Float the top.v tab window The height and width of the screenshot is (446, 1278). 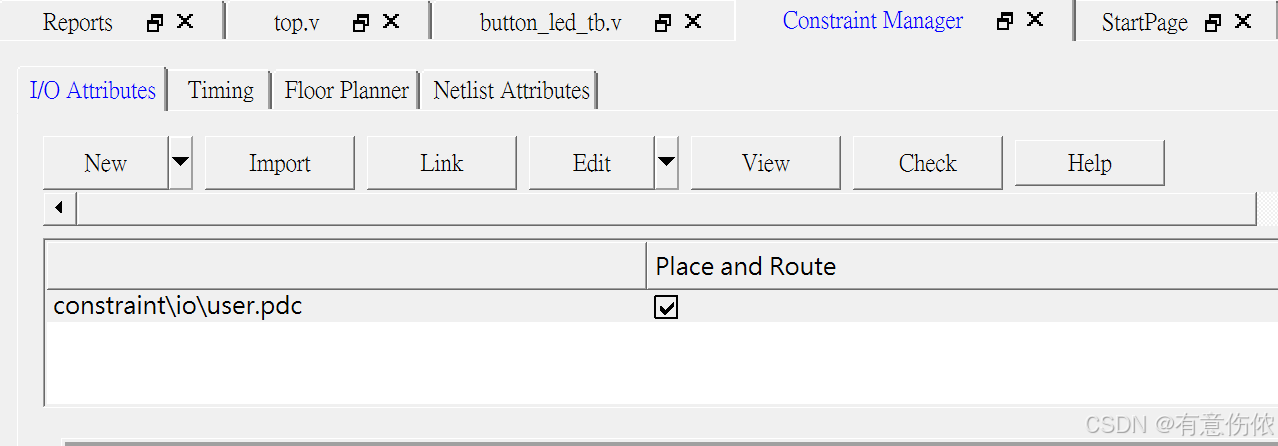pyautogui.click(x=361, y=22)
